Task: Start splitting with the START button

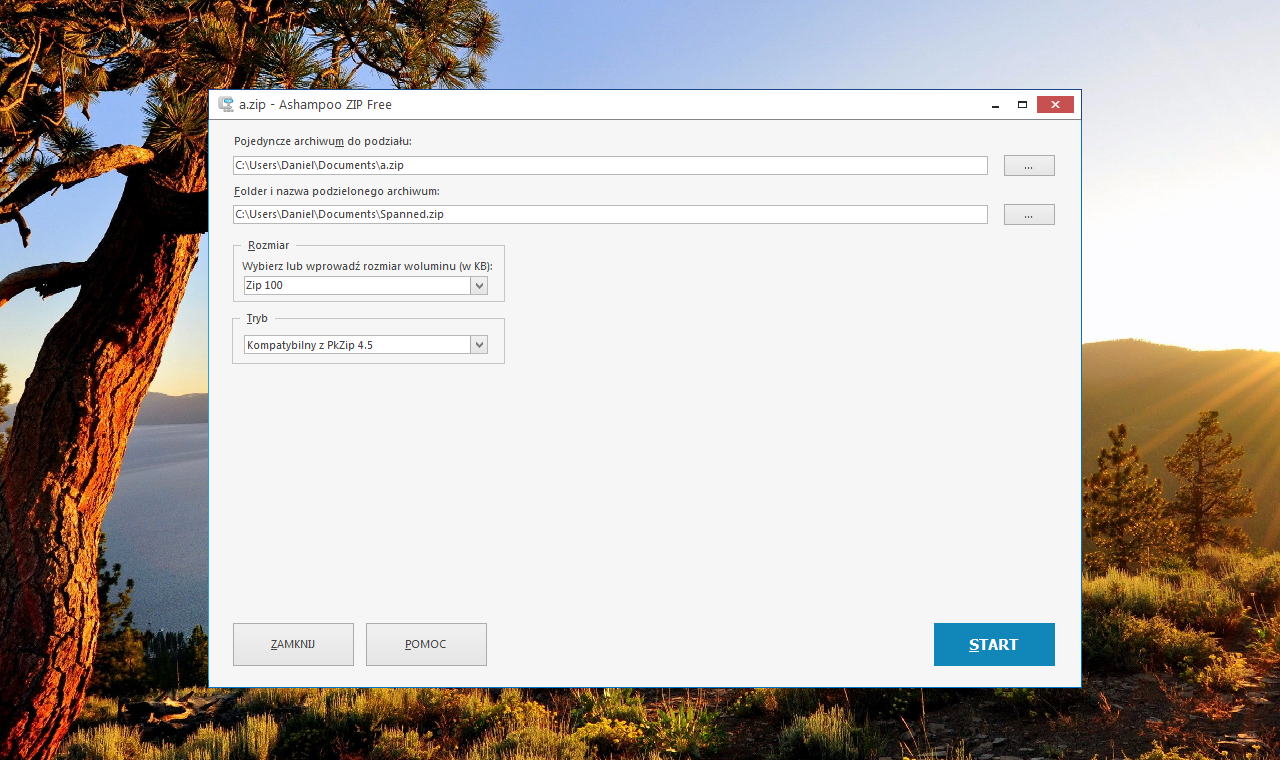Action: [994, 644]
